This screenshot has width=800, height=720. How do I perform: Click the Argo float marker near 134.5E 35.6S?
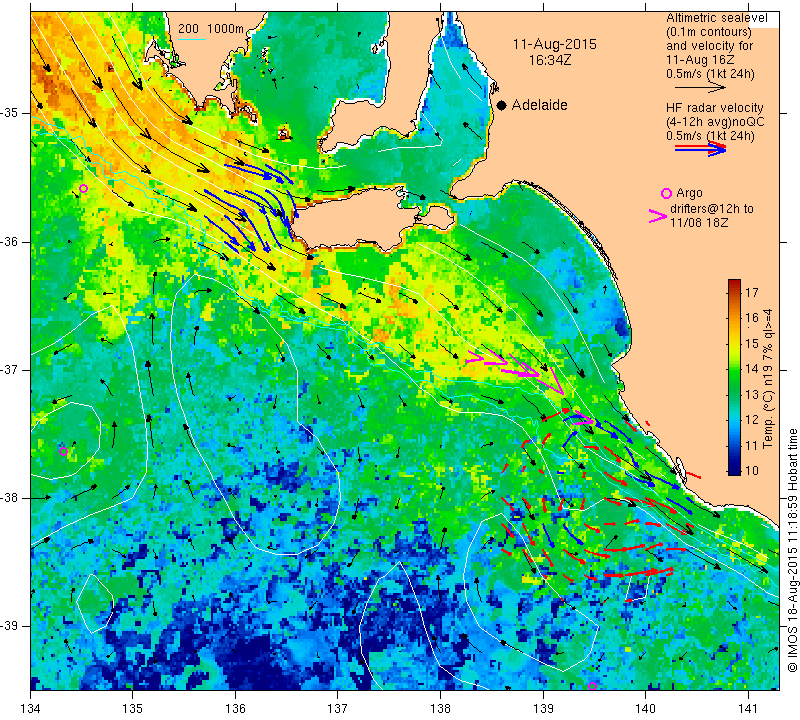tap(83, 189)
